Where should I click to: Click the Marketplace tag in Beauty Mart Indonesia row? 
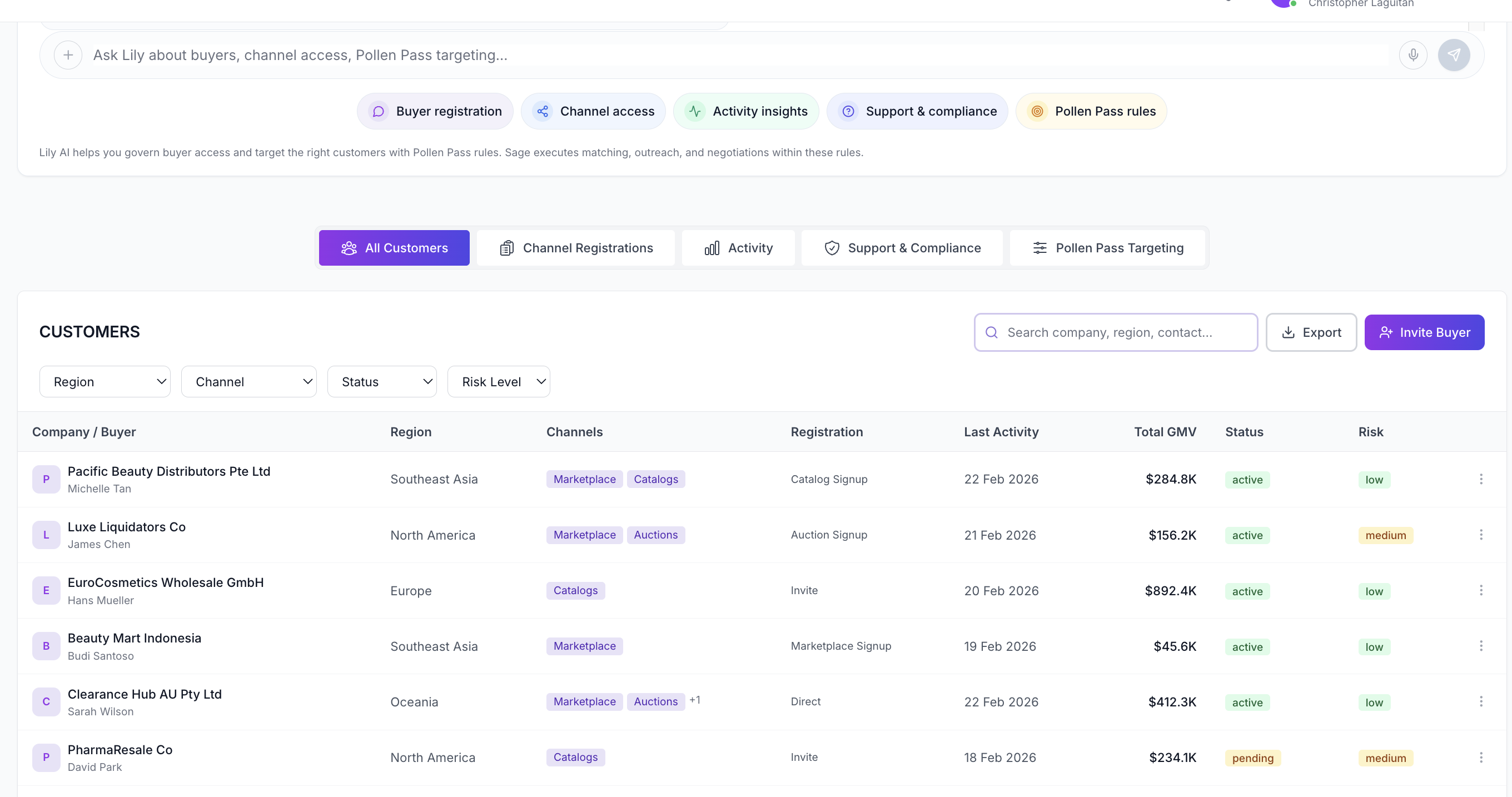click(x=585, y=646)
